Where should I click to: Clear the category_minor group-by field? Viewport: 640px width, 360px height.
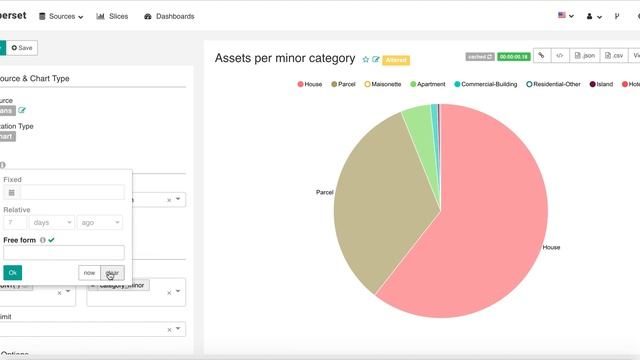169,293
